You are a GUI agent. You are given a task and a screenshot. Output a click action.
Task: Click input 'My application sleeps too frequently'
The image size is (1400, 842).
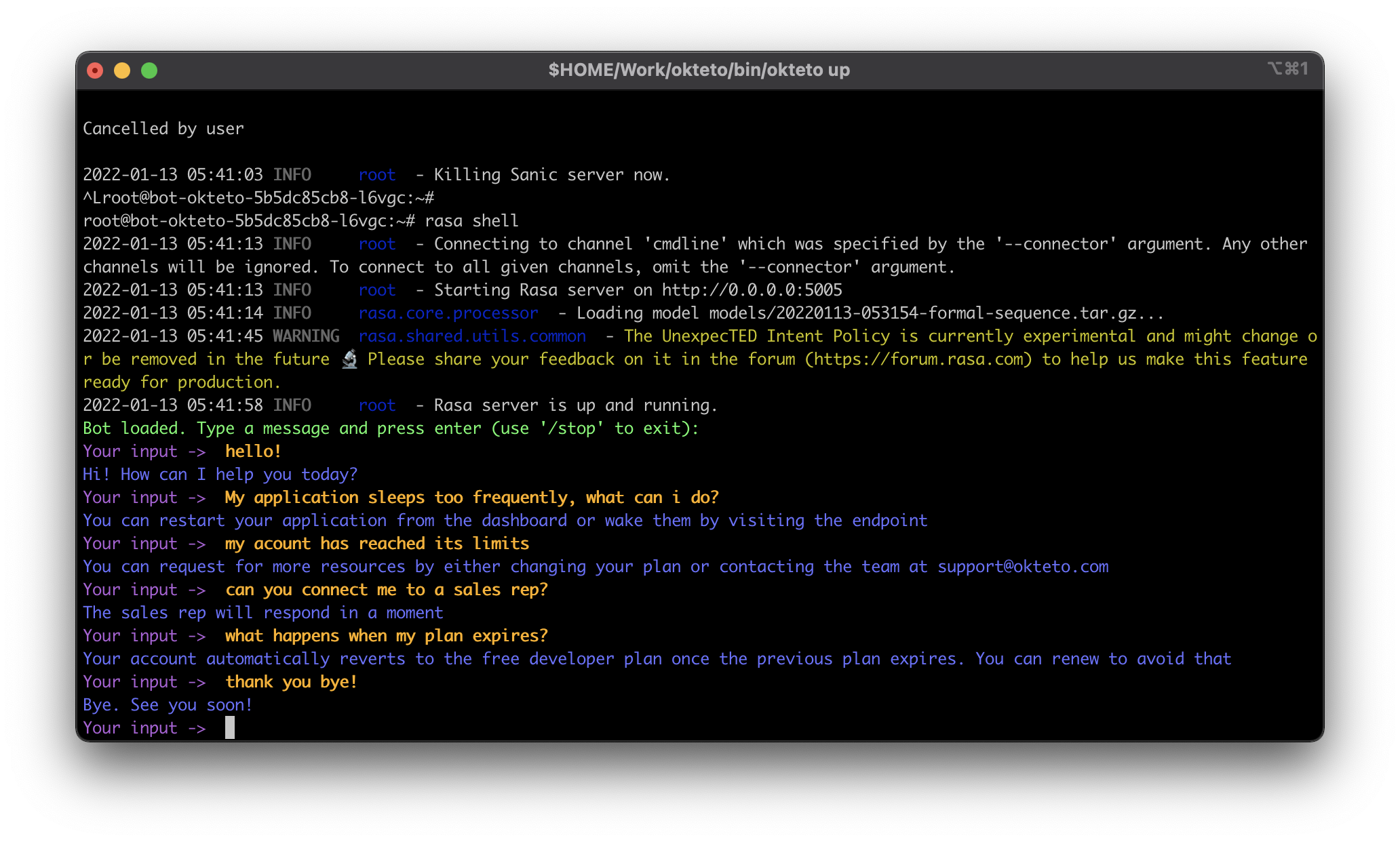click(x=472, y=498)
